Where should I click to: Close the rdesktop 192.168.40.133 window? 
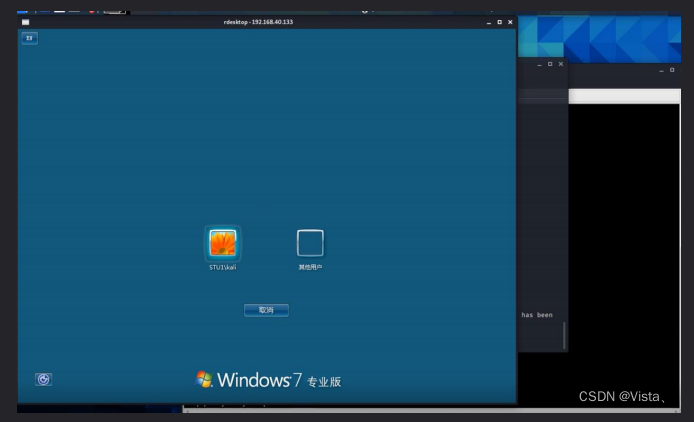pyautogui.click(x=510, y=22)
